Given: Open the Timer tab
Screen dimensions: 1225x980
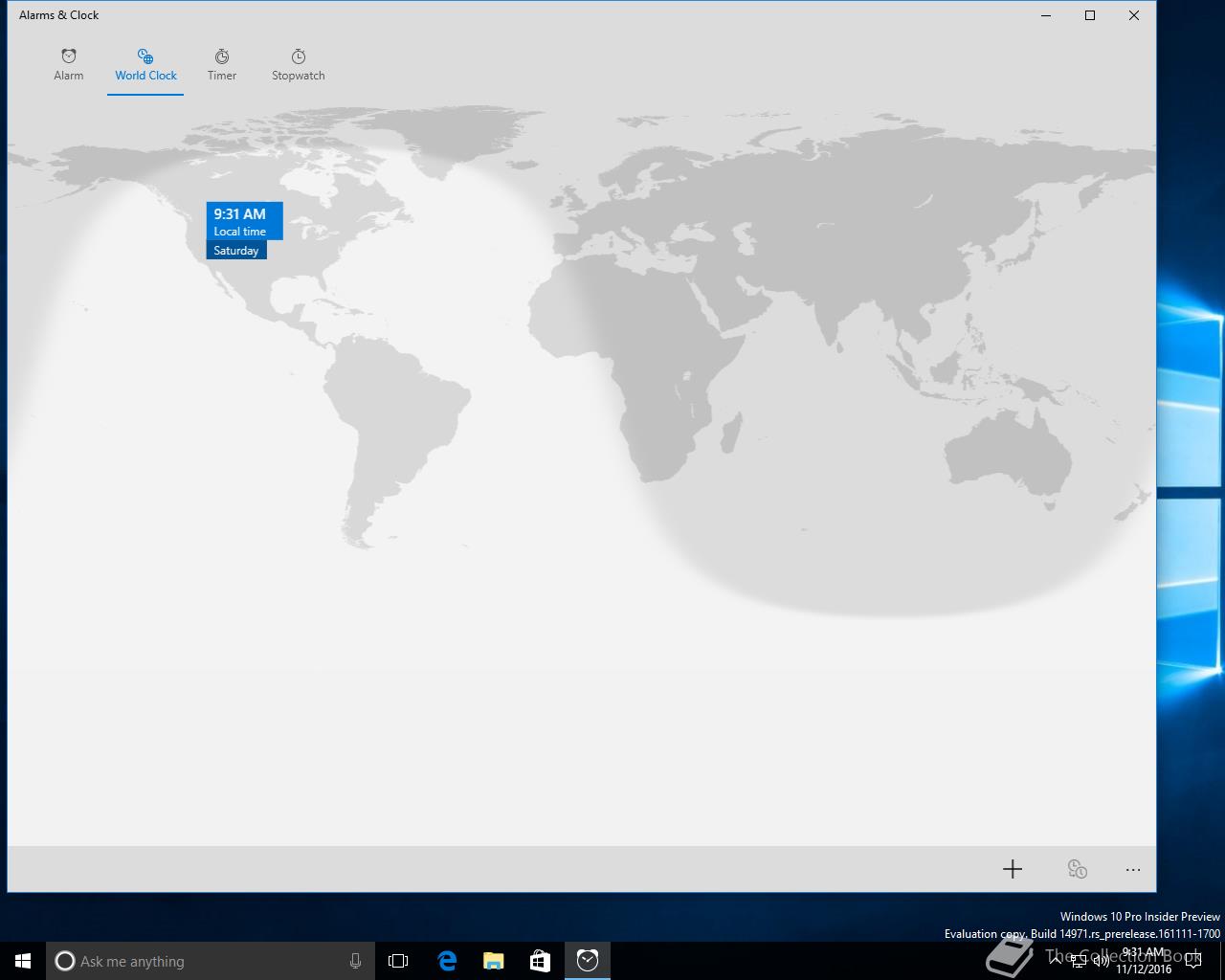Looking at the screenshot, I should (222, 65).
